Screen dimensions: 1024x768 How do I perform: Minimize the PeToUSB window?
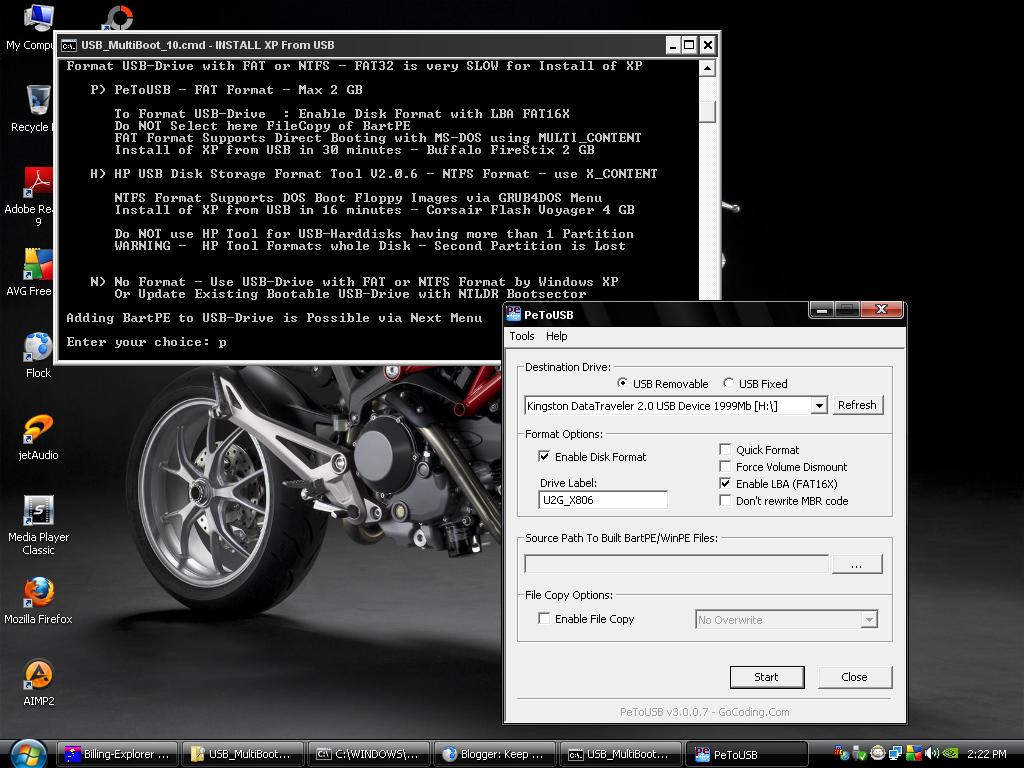pyautogui.click(x=822, y=310)
